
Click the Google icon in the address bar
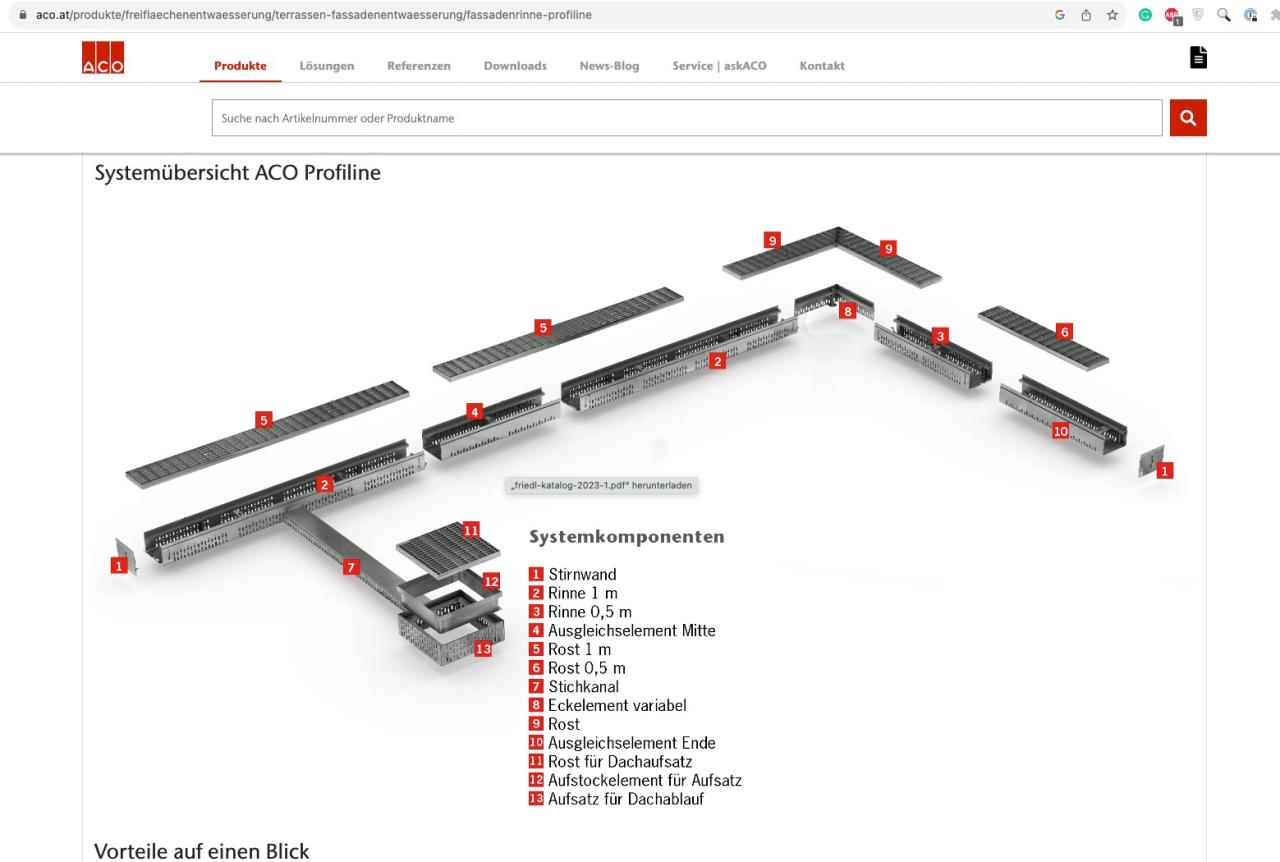pyautogui.click(x=1059, y=15)
